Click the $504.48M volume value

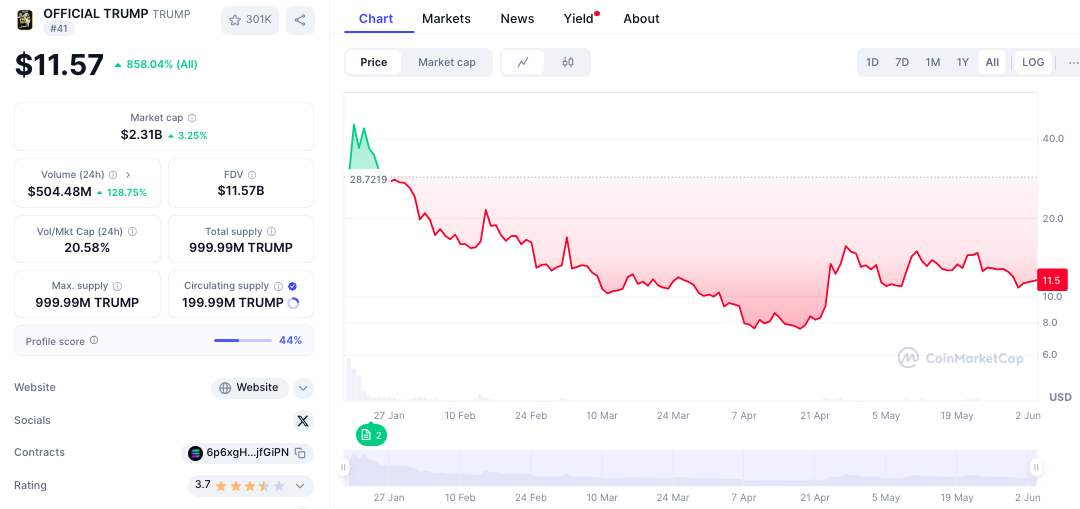(59, 192)
